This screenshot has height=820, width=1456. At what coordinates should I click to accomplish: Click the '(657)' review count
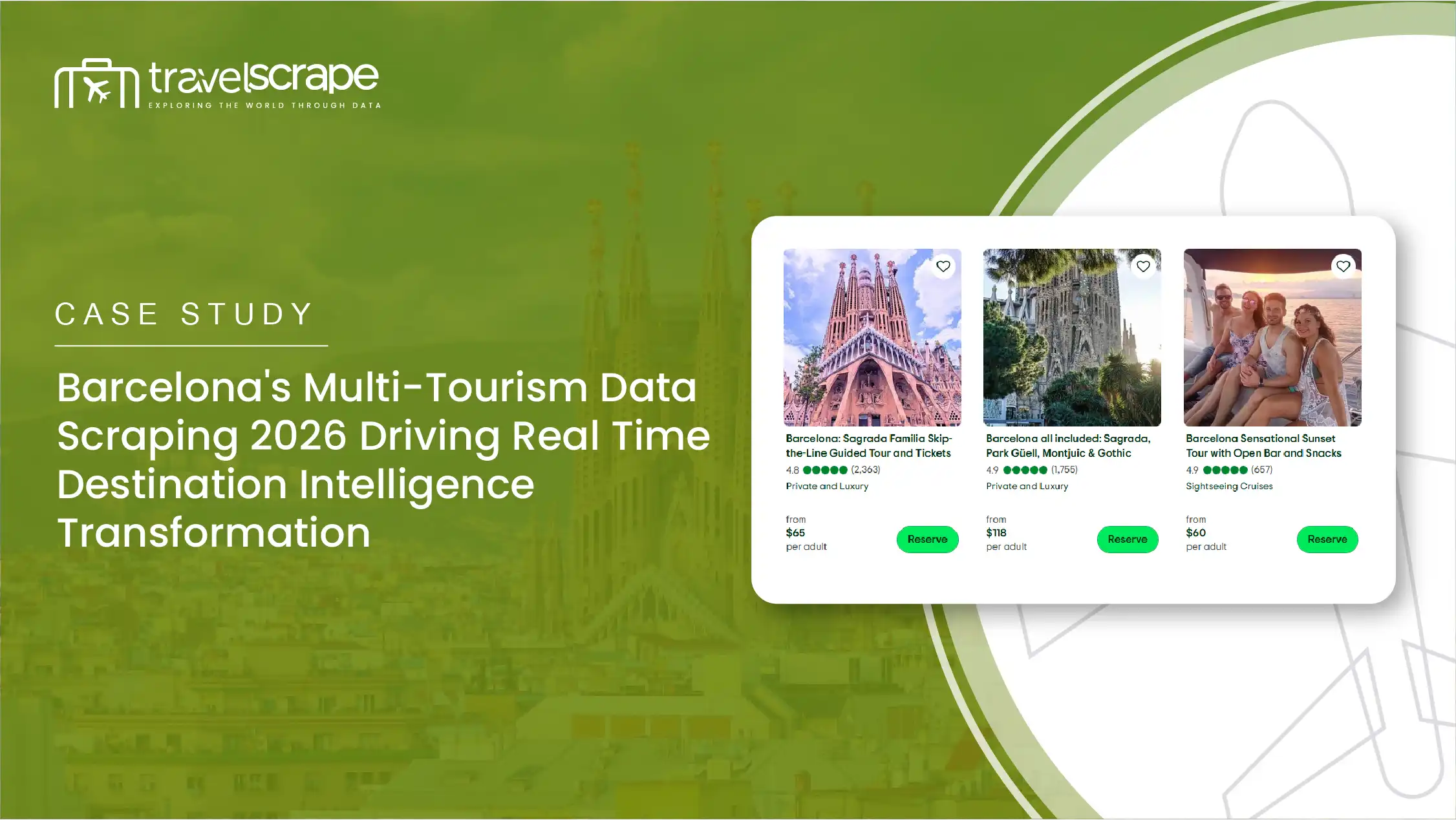pos(1261,470)
